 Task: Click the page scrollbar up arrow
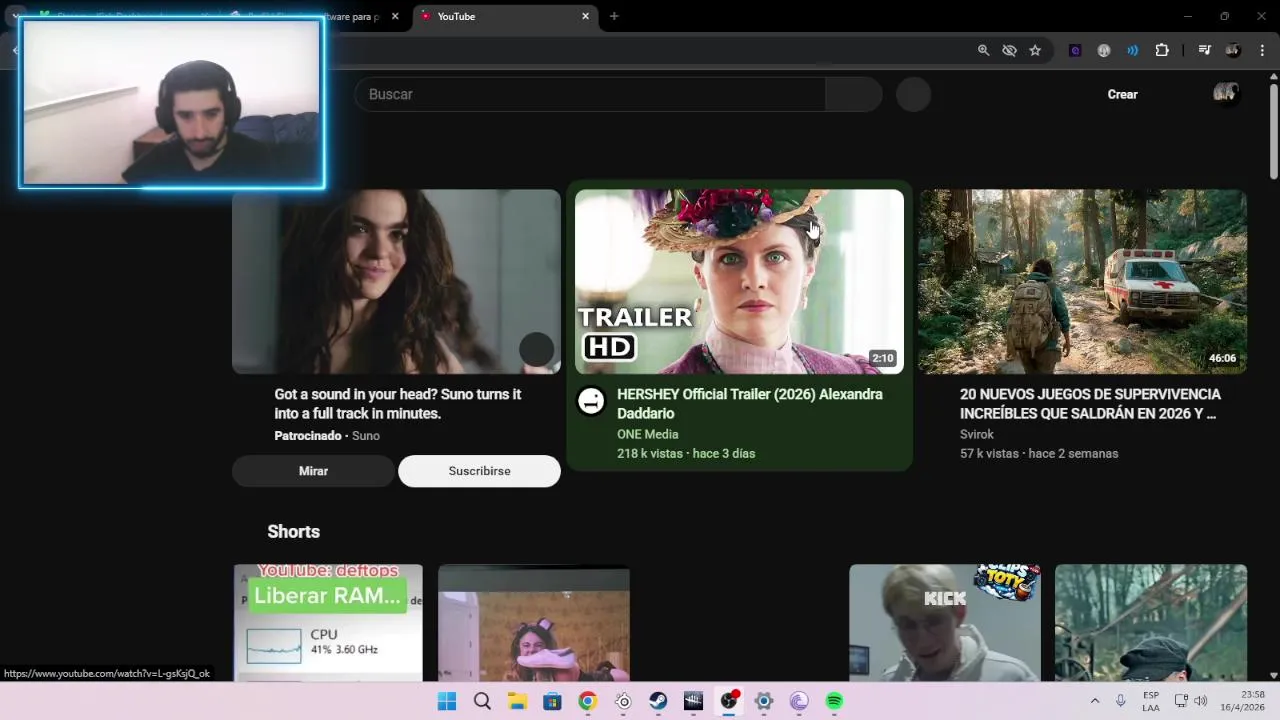pos(1273,77)
